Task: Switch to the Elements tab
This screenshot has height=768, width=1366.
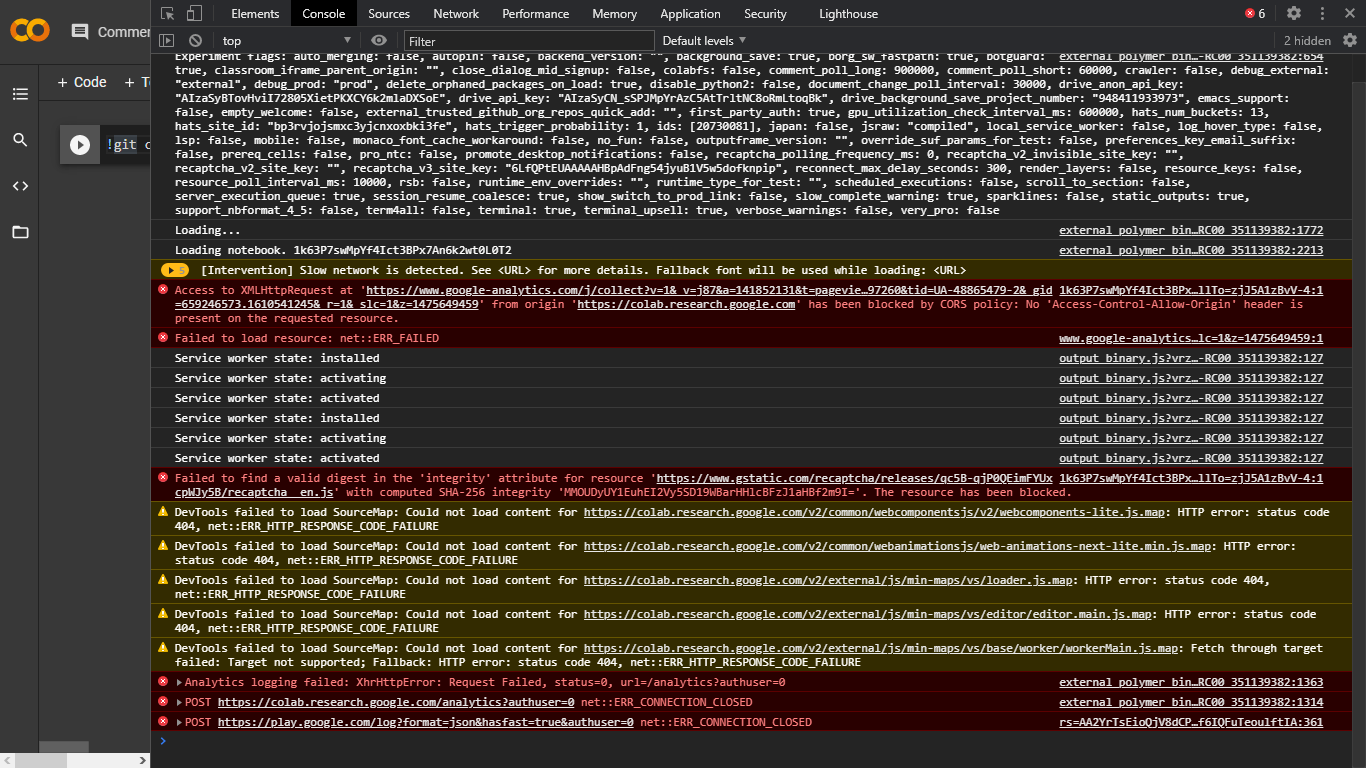Action: tap(255, 14)
